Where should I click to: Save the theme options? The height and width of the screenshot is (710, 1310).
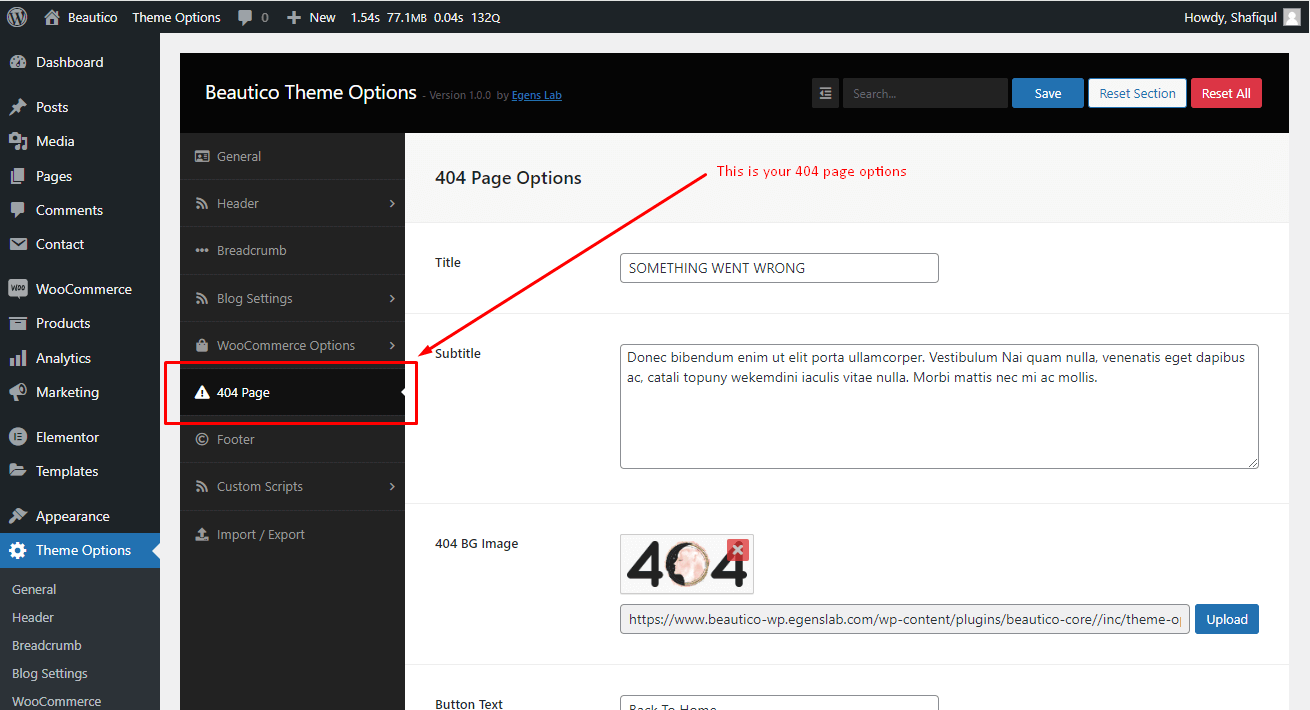(x=1048, y=93)
